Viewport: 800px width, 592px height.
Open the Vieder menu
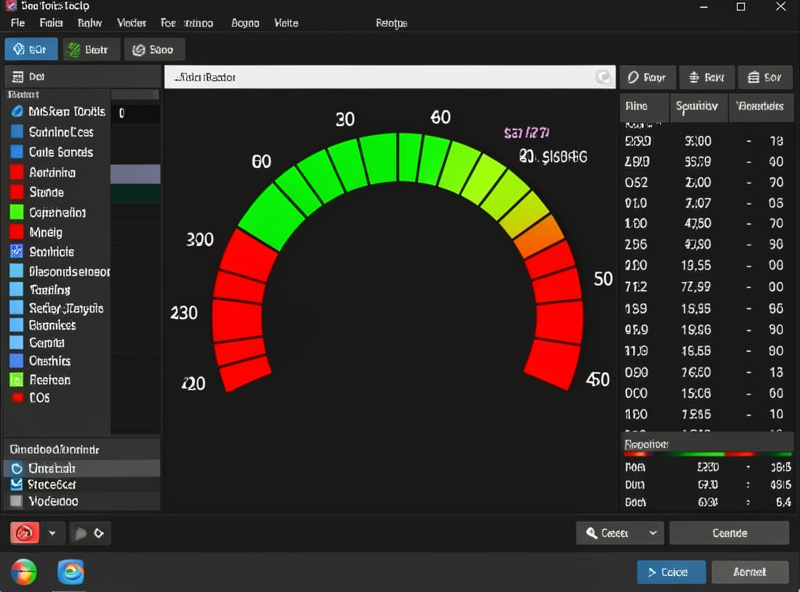[132, 23]
